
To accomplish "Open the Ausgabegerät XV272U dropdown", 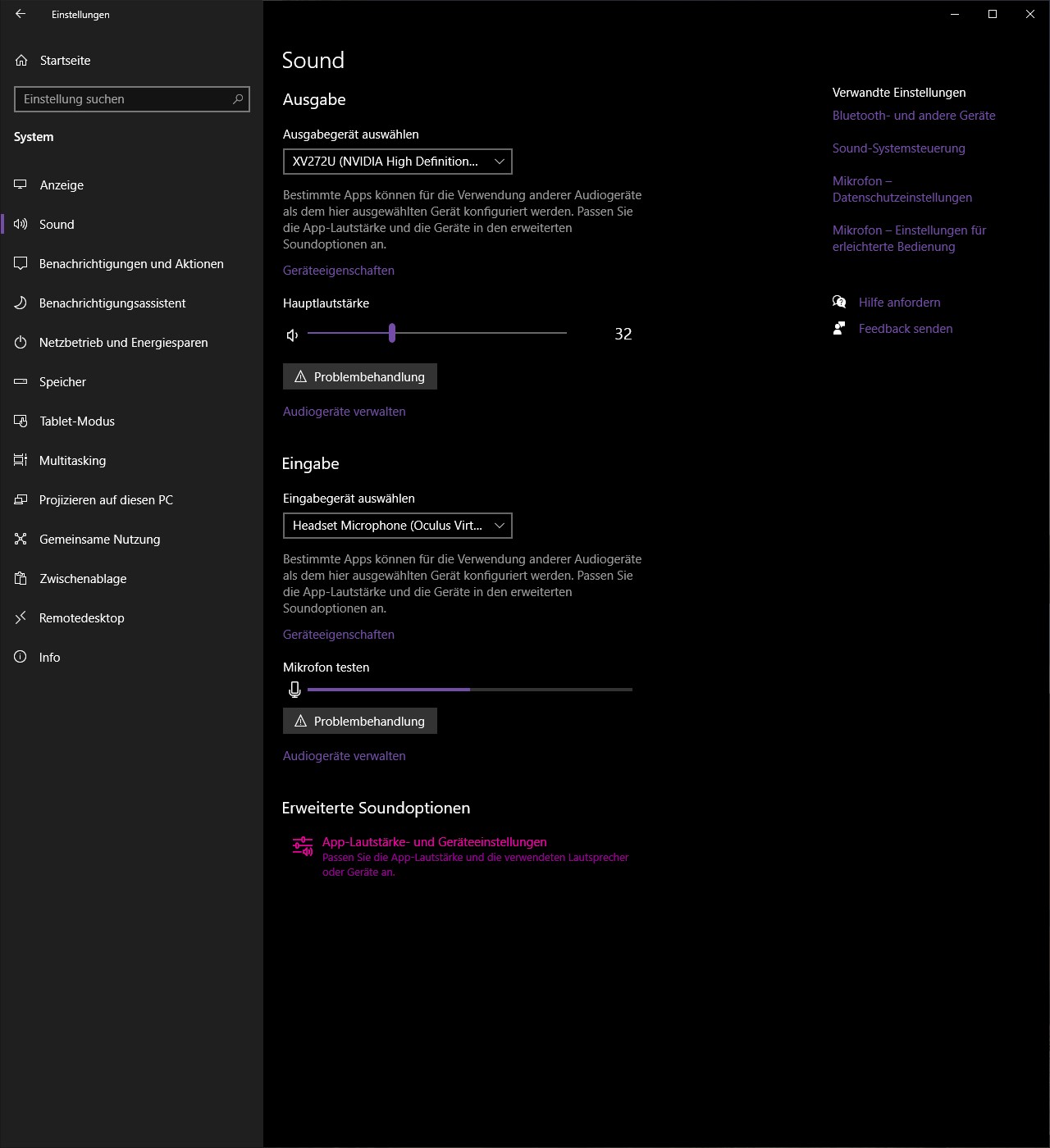I will 397,162.
